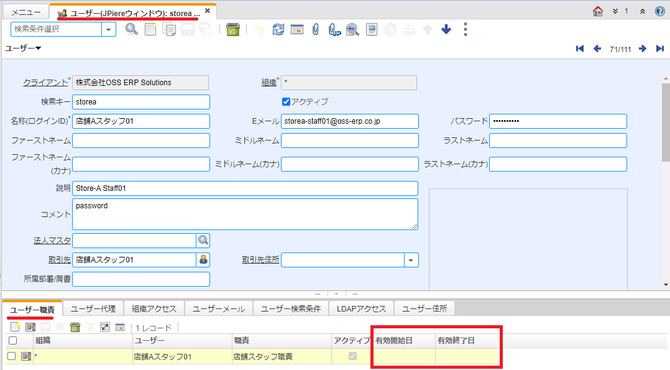Open the 組織アクセス detail tab
This screenshot has width=670, height=370.
(154, 308)
